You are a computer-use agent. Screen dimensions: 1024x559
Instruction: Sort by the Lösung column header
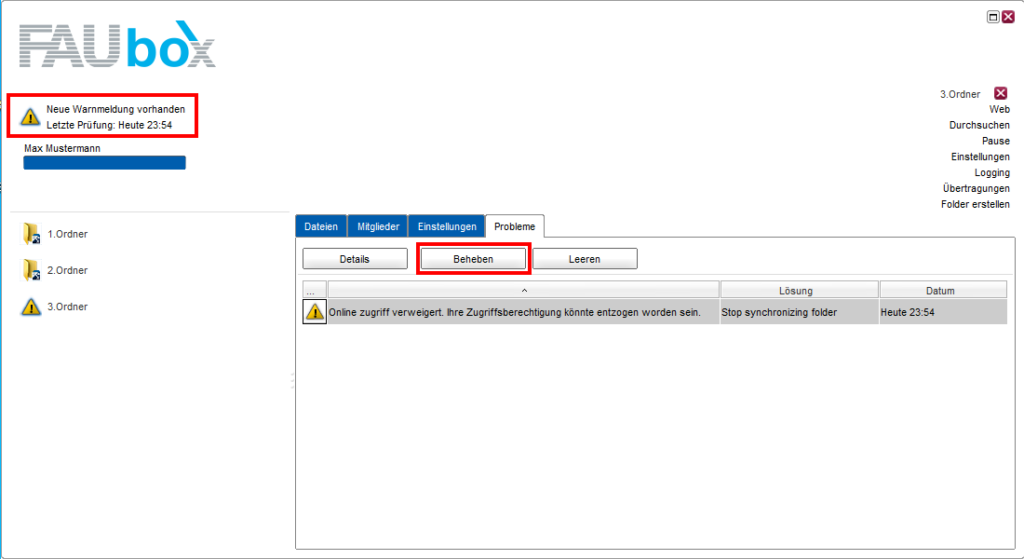[798, 290]
